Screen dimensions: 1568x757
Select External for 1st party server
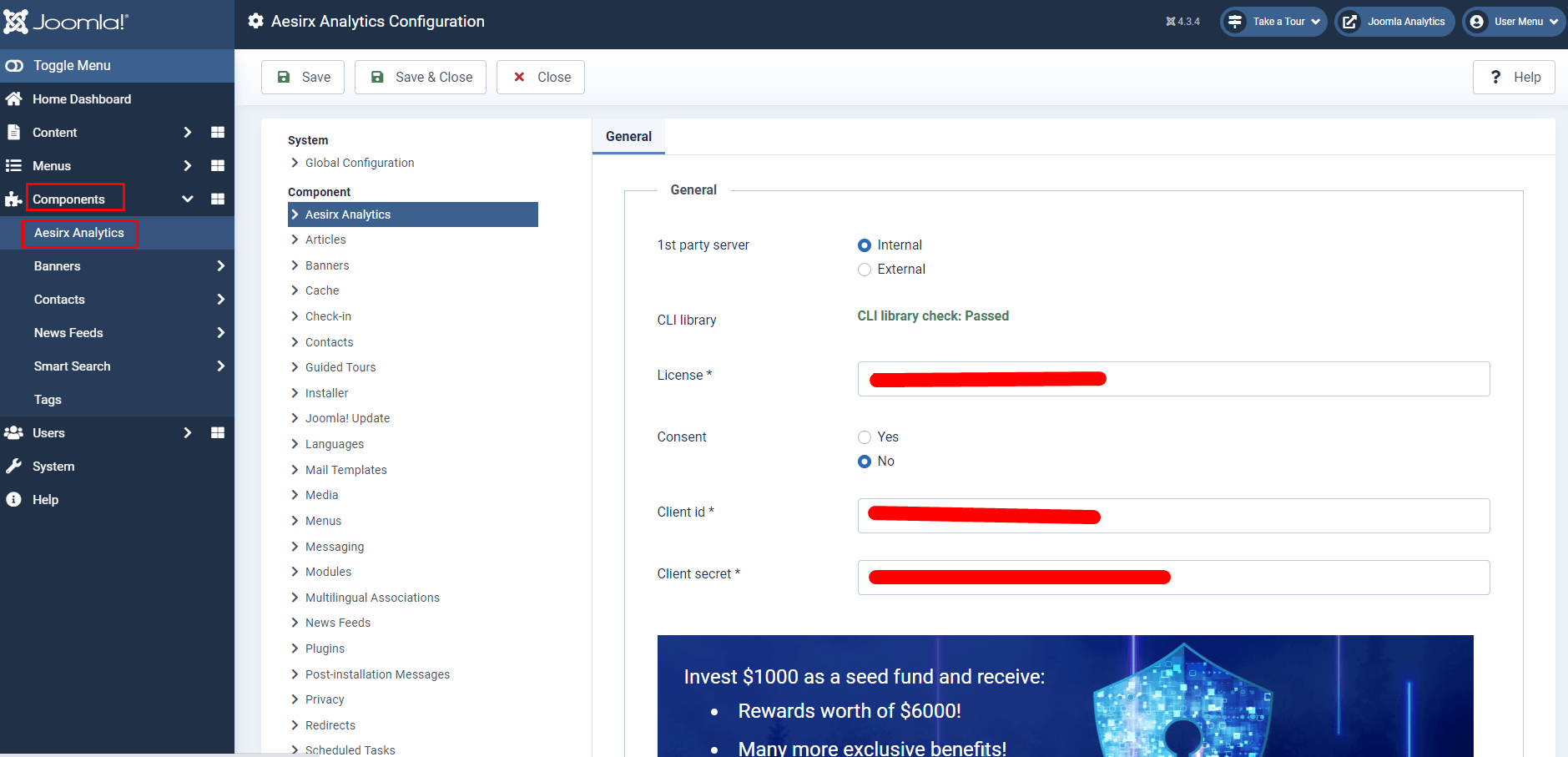[x=865, y=270]
